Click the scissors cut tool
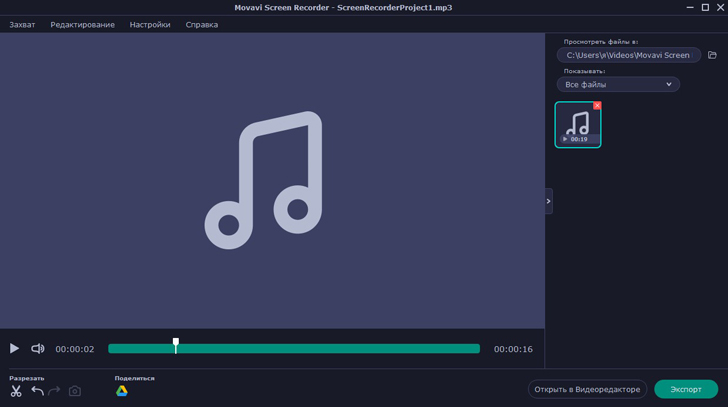This screenshot has width=728, height=407. point(16,391)
